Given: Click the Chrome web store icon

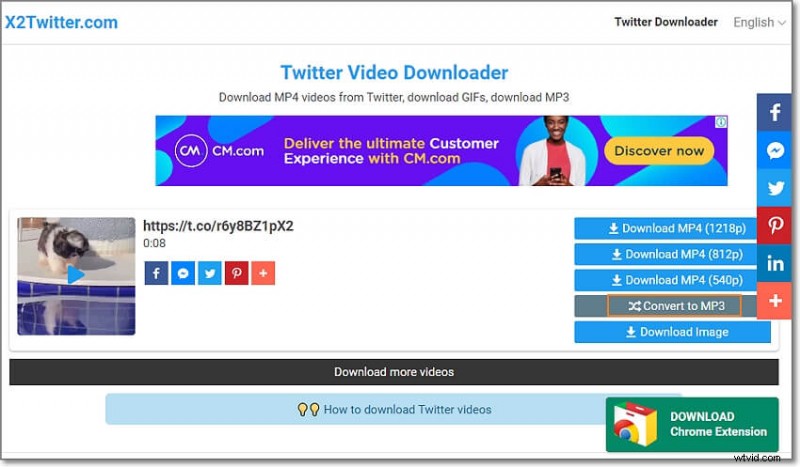Looking at the screenshot, I should pos(635,425).
